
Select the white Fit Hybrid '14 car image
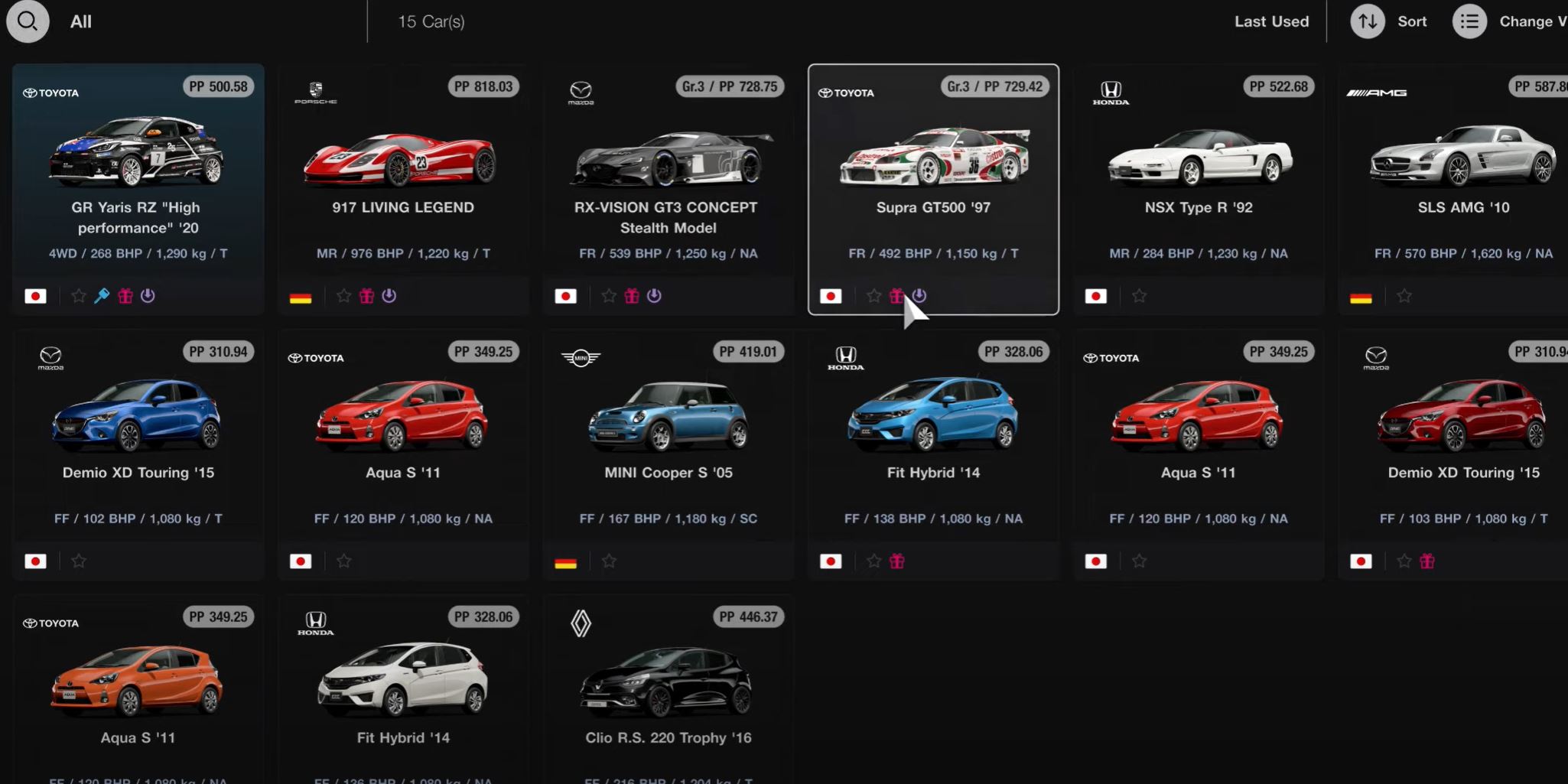(402, 678)
